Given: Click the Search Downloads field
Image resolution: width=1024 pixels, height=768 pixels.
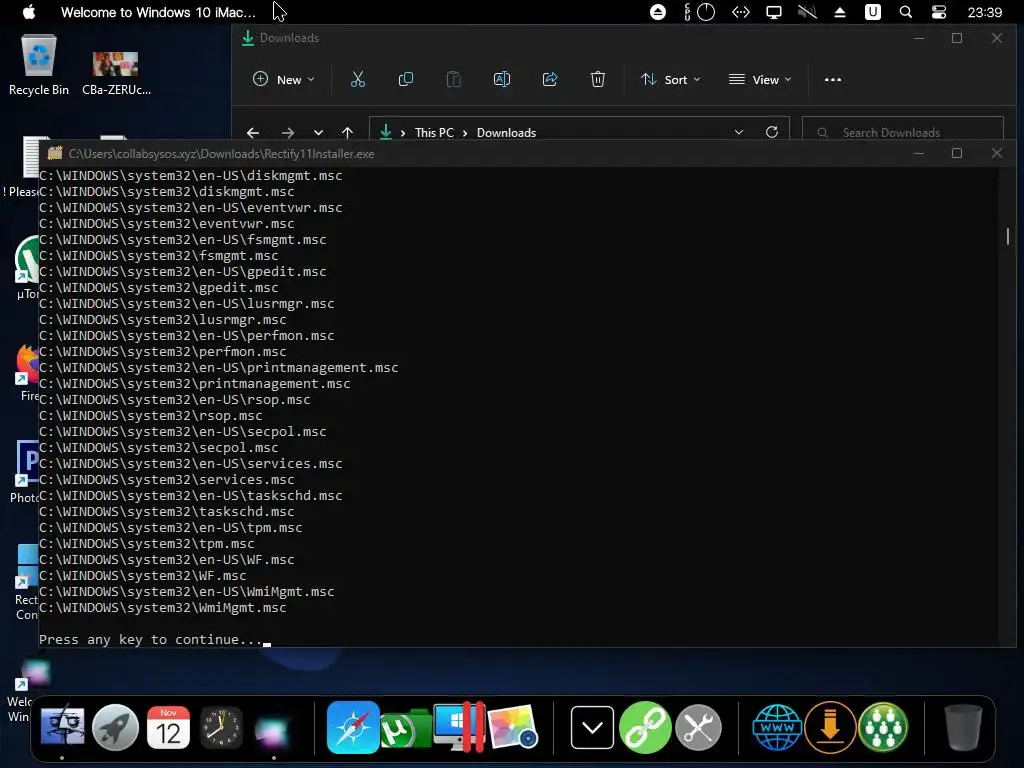Looking at the screenshot, I should pos(903,133).
